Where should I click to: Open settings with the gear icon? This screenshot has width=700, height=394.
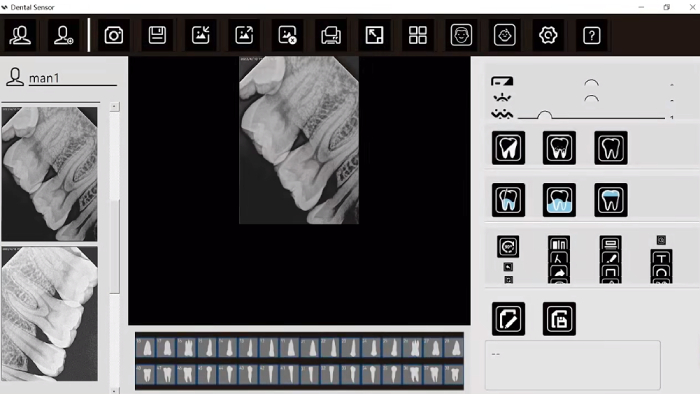548,35
